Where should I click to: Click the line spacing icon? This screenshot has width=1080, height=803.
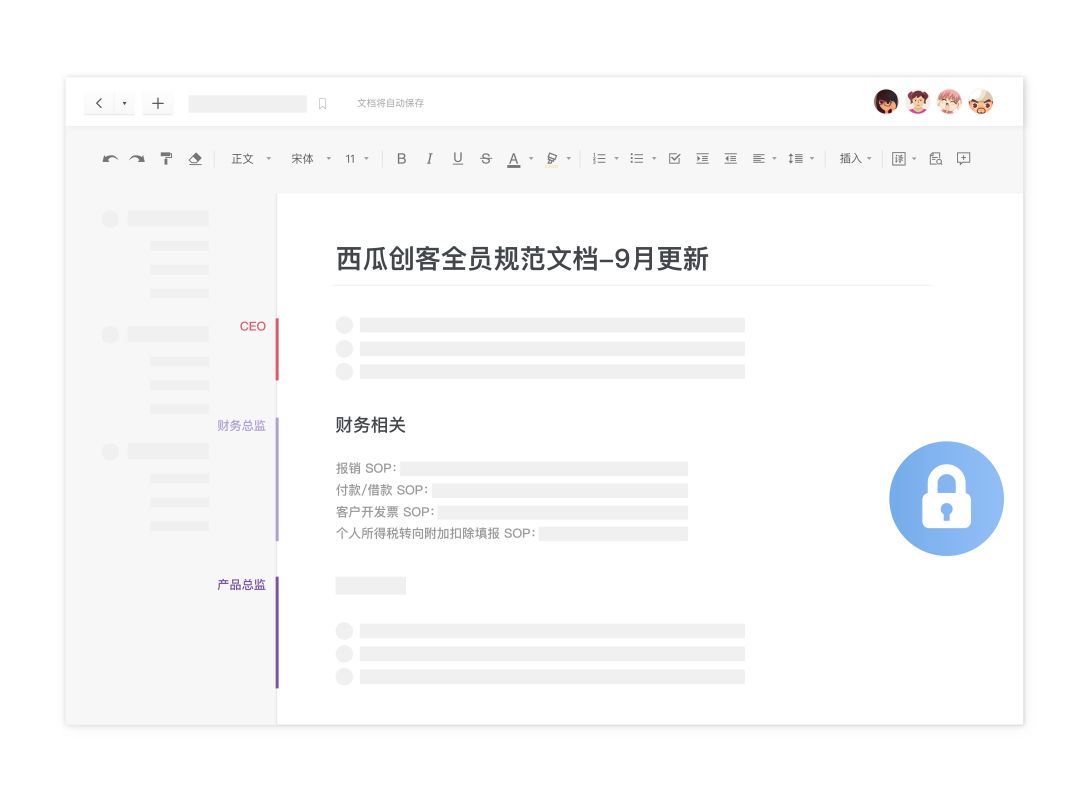pos(796,159)
